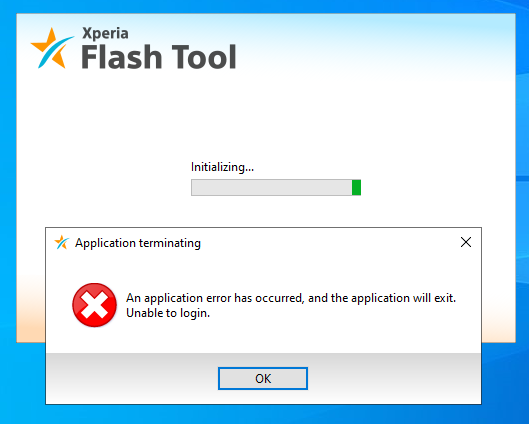Click the OK button in the dialog
Screen dimensions: 529x424
pyautogui.click(x=263, y=378)
